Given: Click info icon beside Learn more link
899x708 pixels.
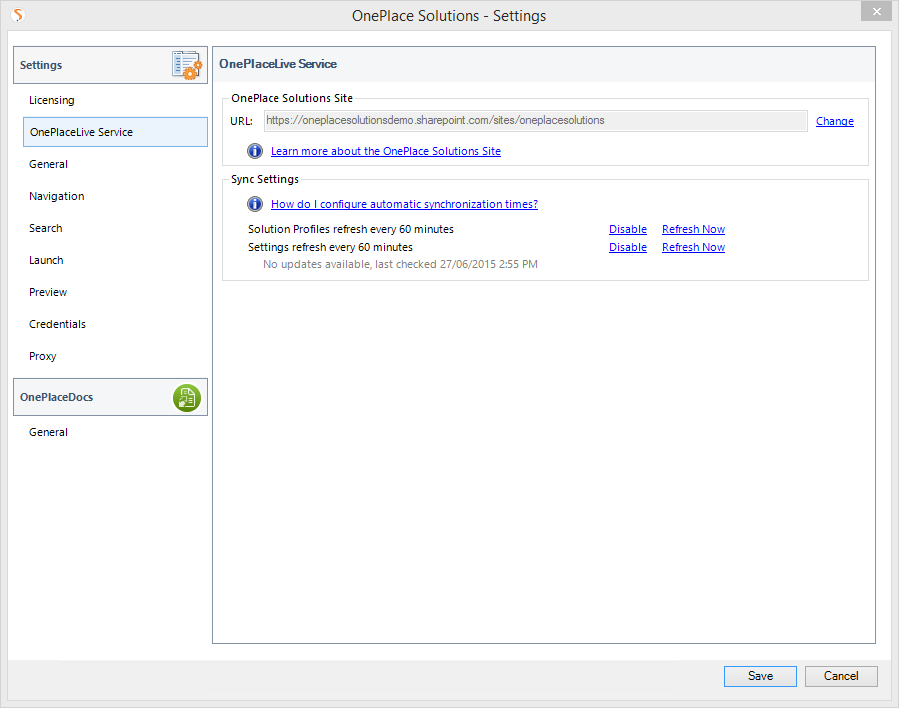Looking at the screenshot, I should 255,151.
